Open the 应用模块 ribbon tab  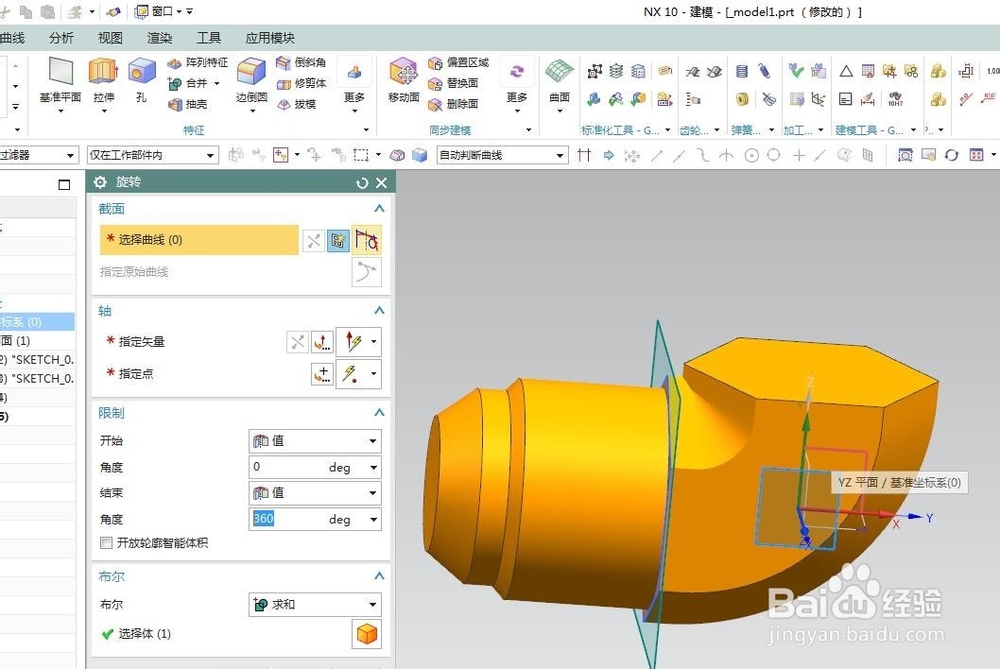pyautogui.click(x=270, y=38)
